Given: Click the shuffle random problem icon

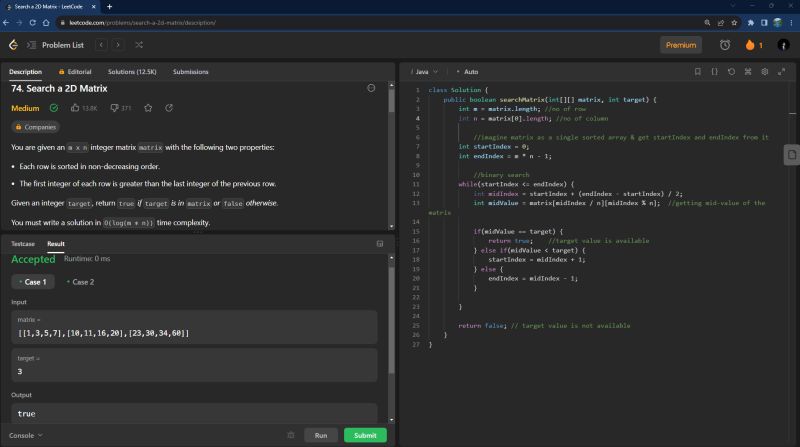Looking at the screenshot, I should click(138, 45).
